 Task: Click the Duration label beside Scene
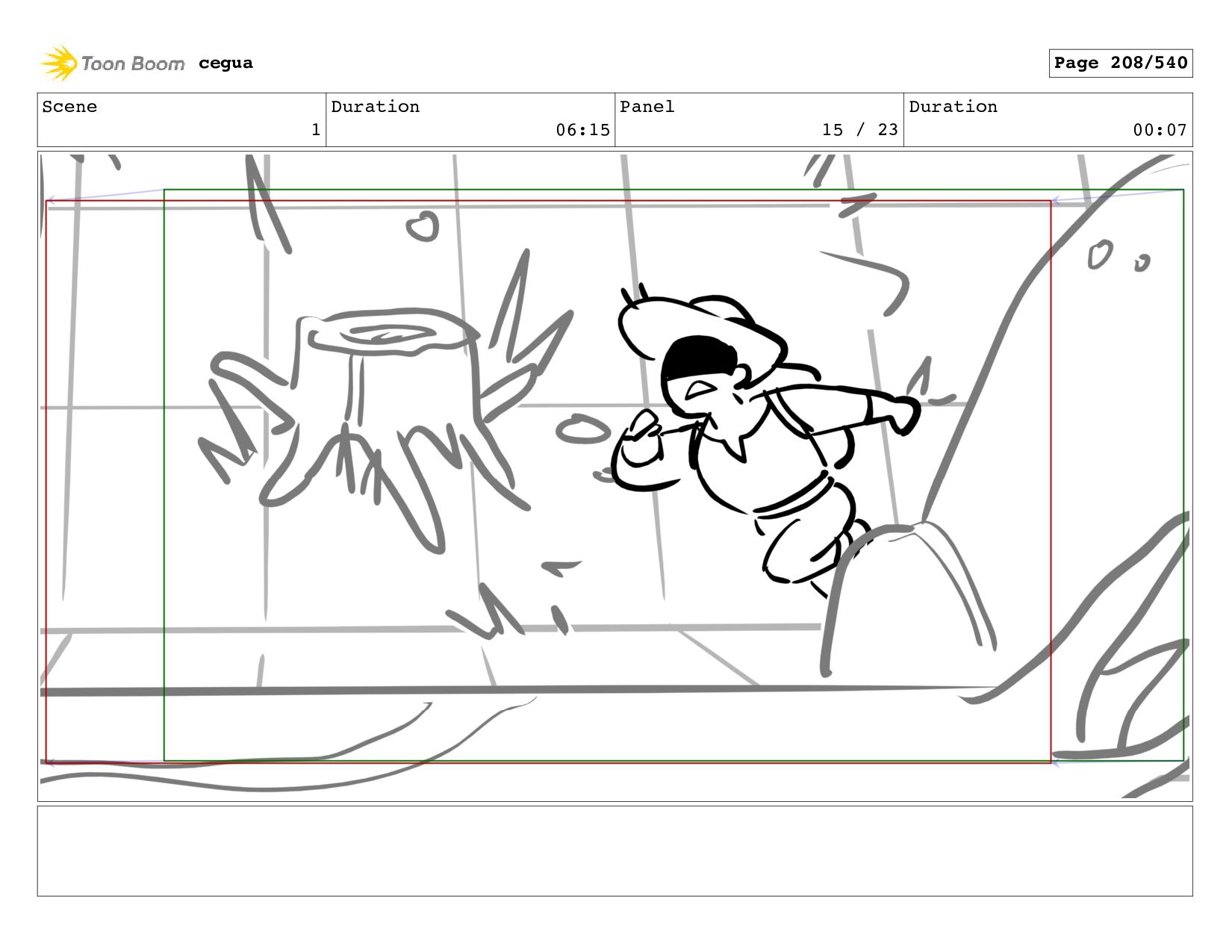(x=375, y=107)
